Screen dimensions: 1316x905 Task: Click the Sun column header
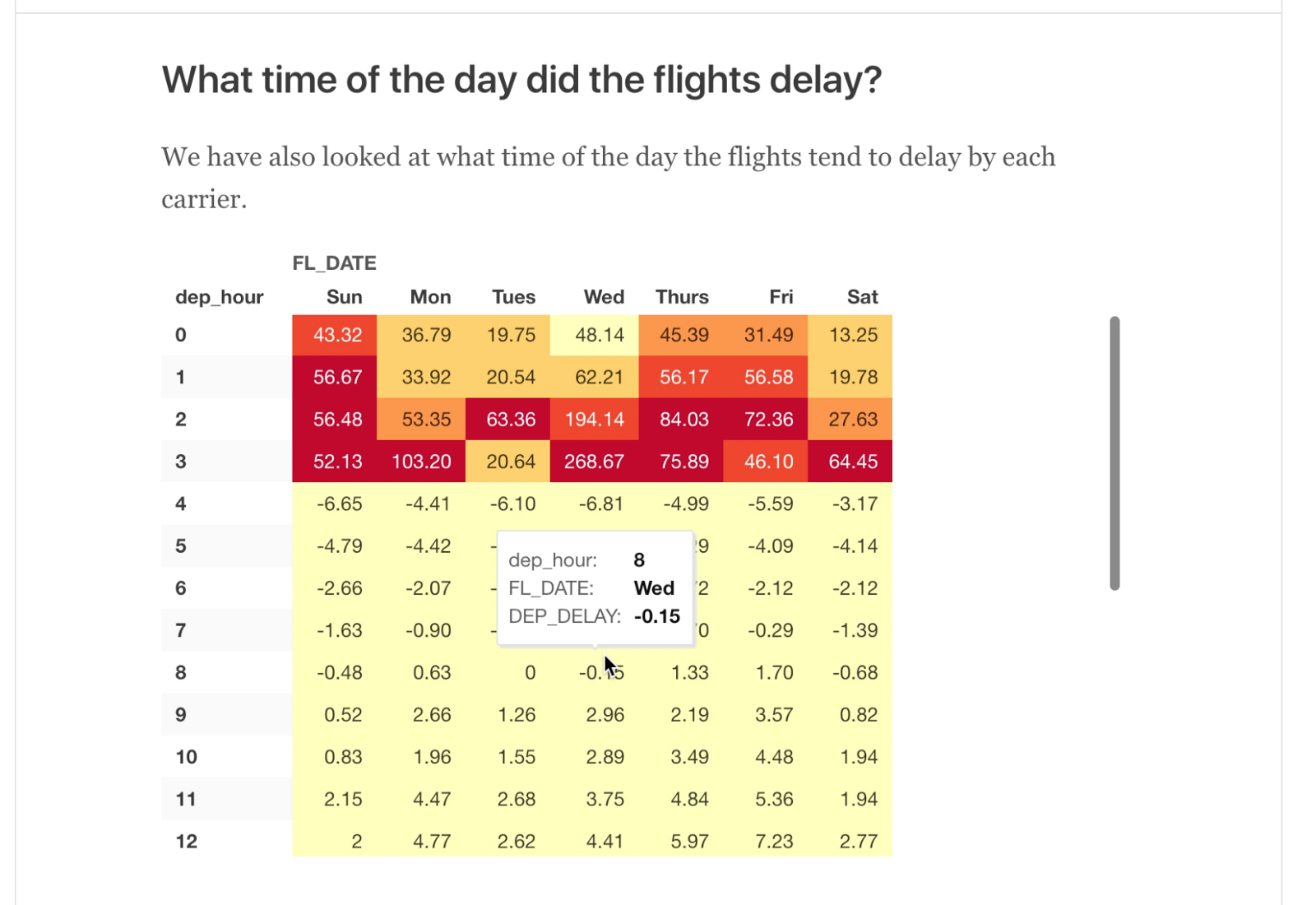point(344,297)
